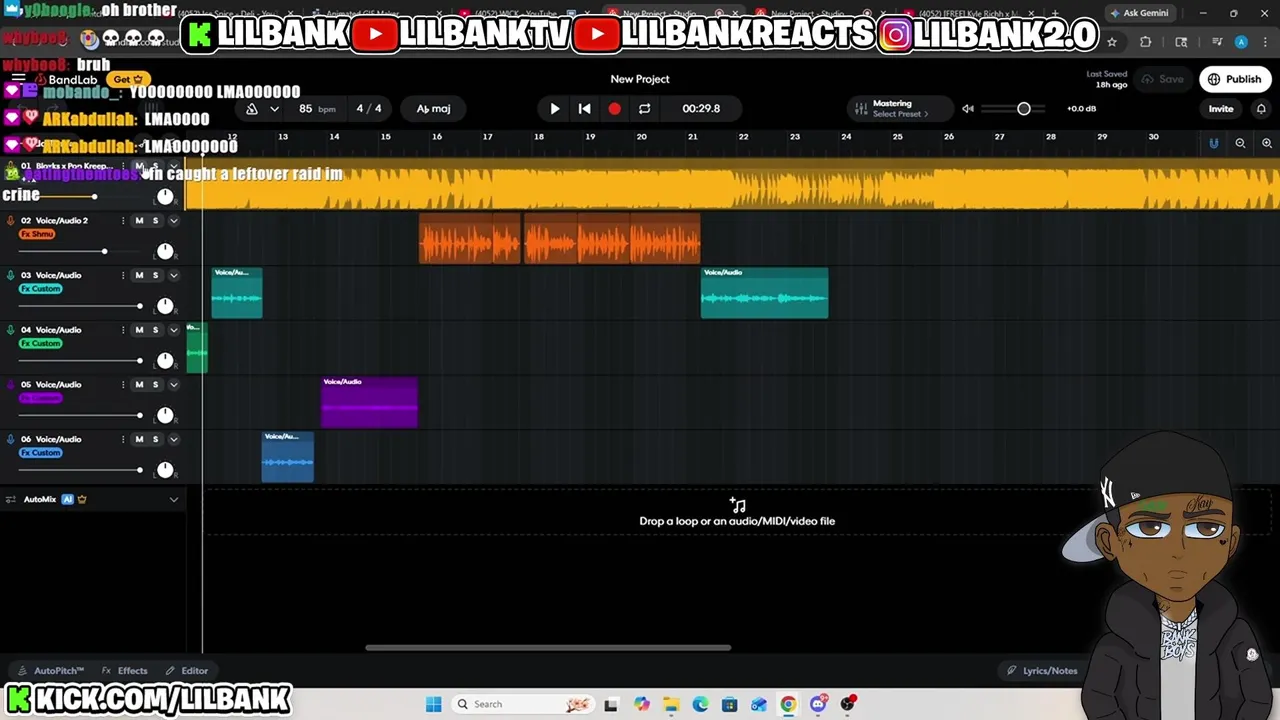Mute track 03 Voice/Audio
The width and height of the screenshot is (1280, 720).
pos(139,275)
